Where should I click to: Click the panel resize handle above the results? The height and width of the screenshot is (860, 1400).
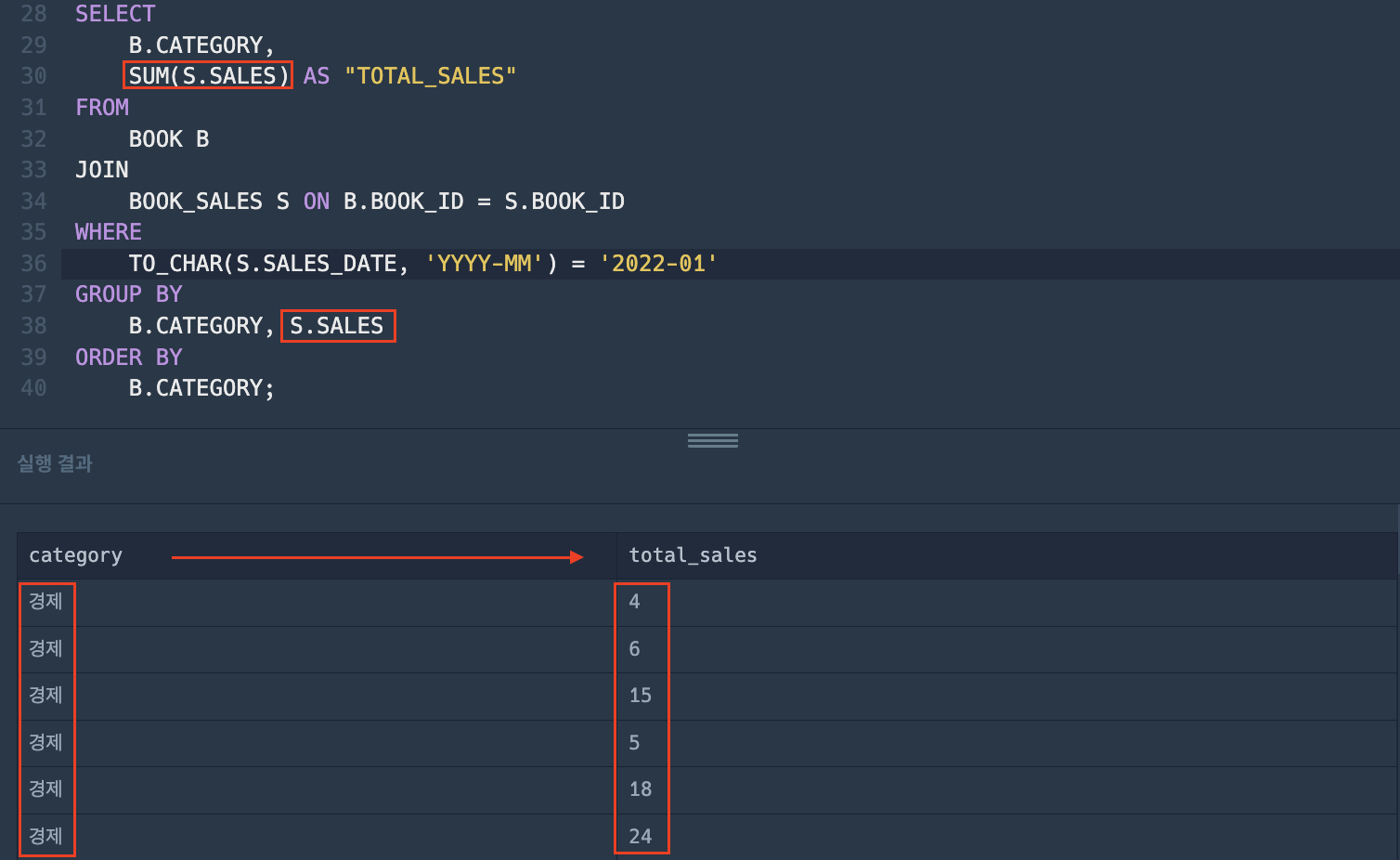pyautogui.click(x=712, y=440)
